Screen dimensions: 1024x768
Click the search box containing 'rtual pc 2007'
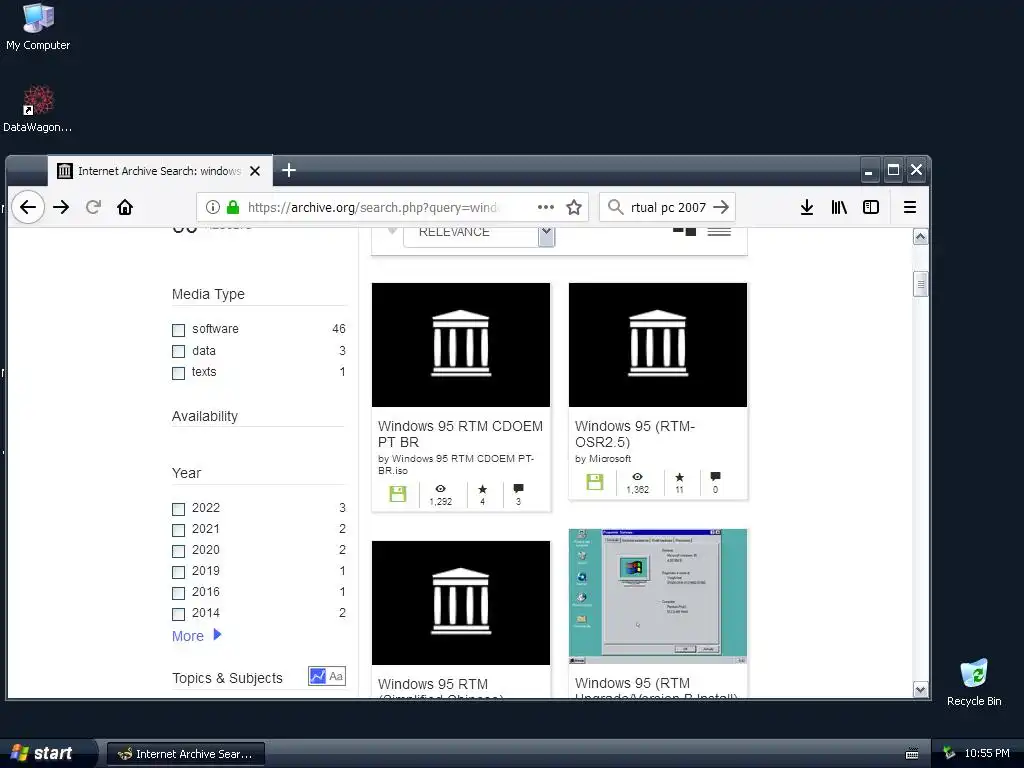pyautogui.click(x=667, y=207)
